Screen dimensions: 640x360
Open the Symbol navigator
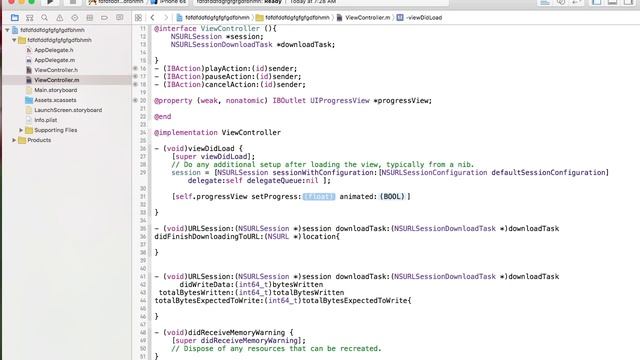pos(29,18)
